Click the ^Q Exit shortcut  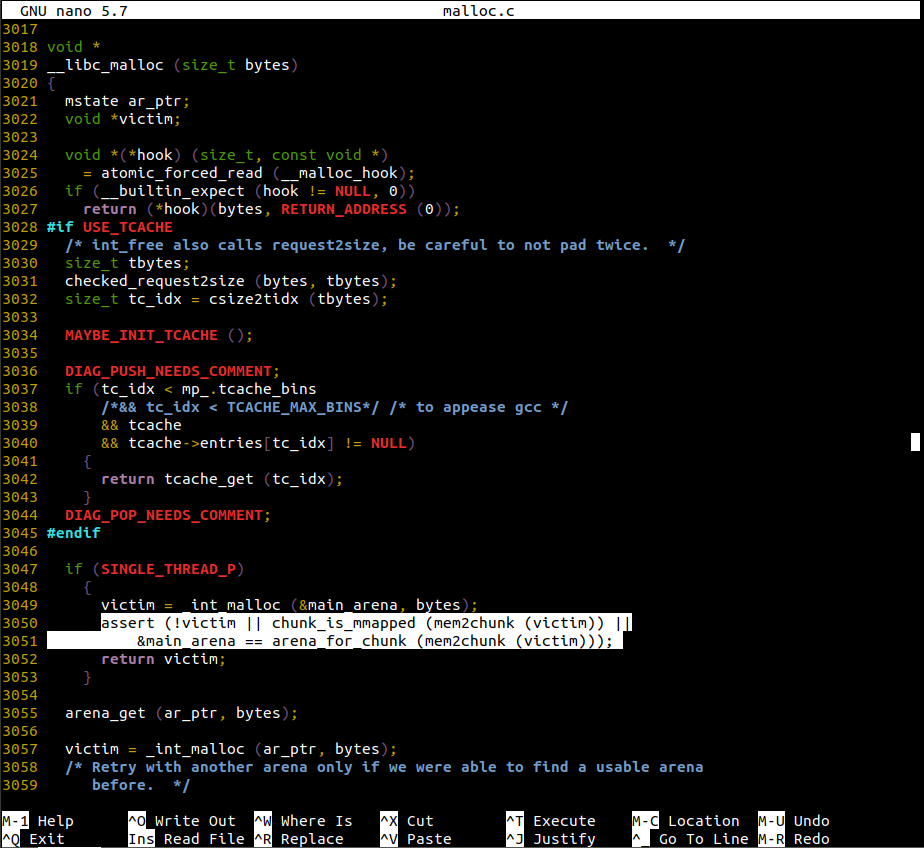click(x=33, y=839)
